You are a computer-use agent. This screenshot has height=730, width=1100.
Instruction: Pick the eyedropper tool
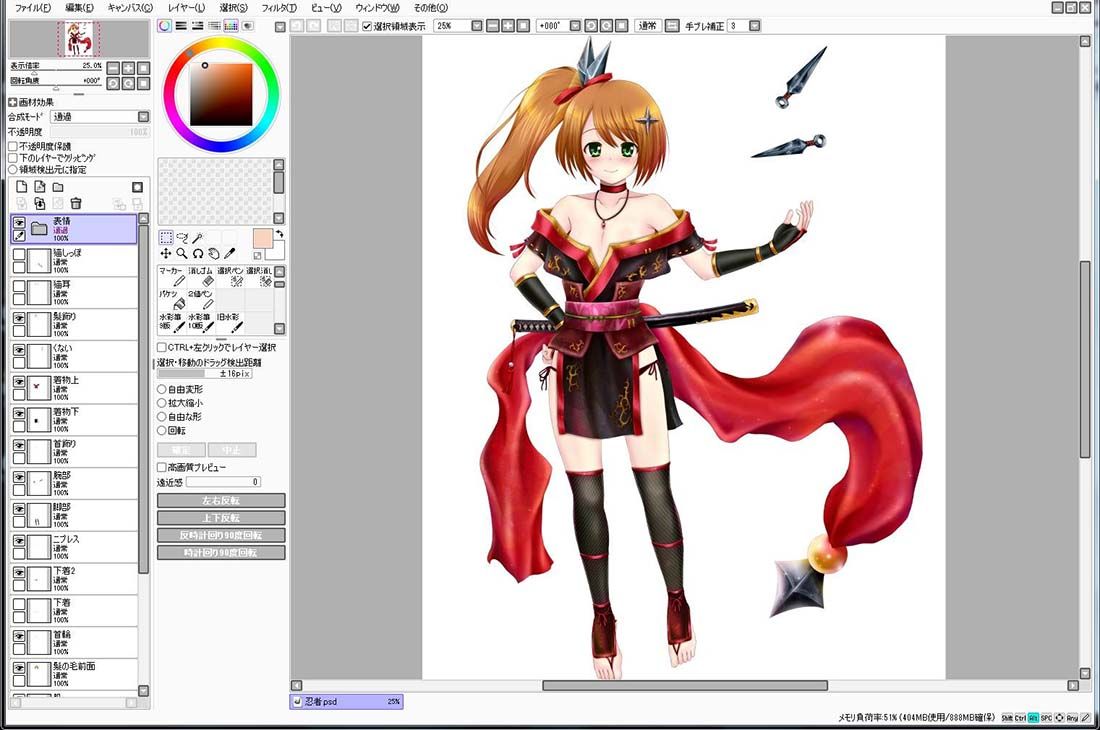click(229, 253)
